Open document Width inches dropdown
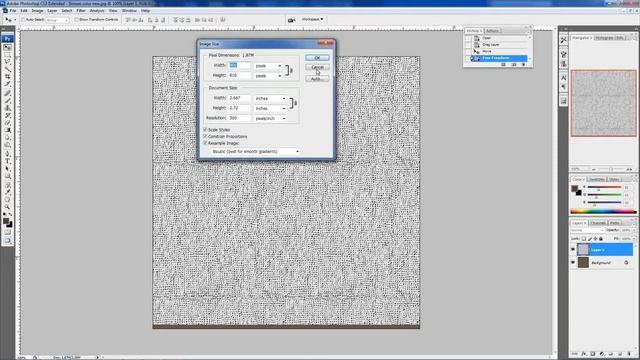 (x=270, y=98)
